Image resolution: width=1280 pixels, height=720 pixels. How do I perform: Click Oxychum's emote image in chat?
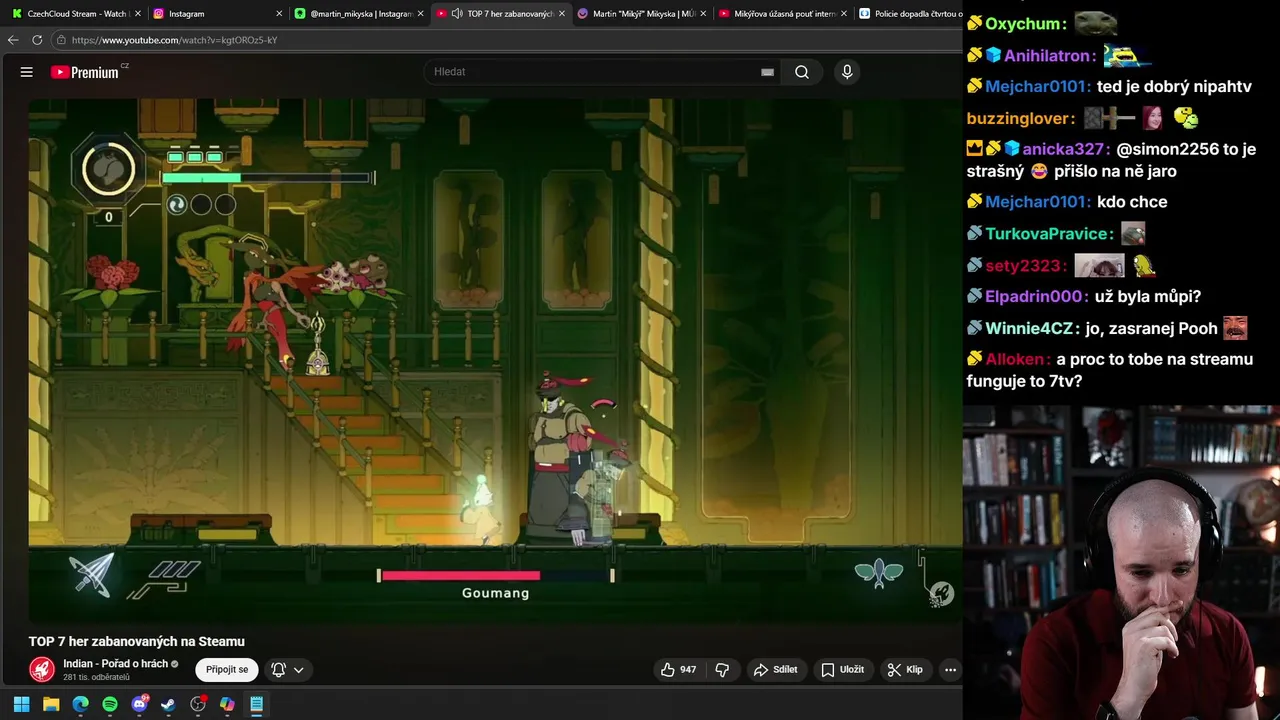(1095, 22)
